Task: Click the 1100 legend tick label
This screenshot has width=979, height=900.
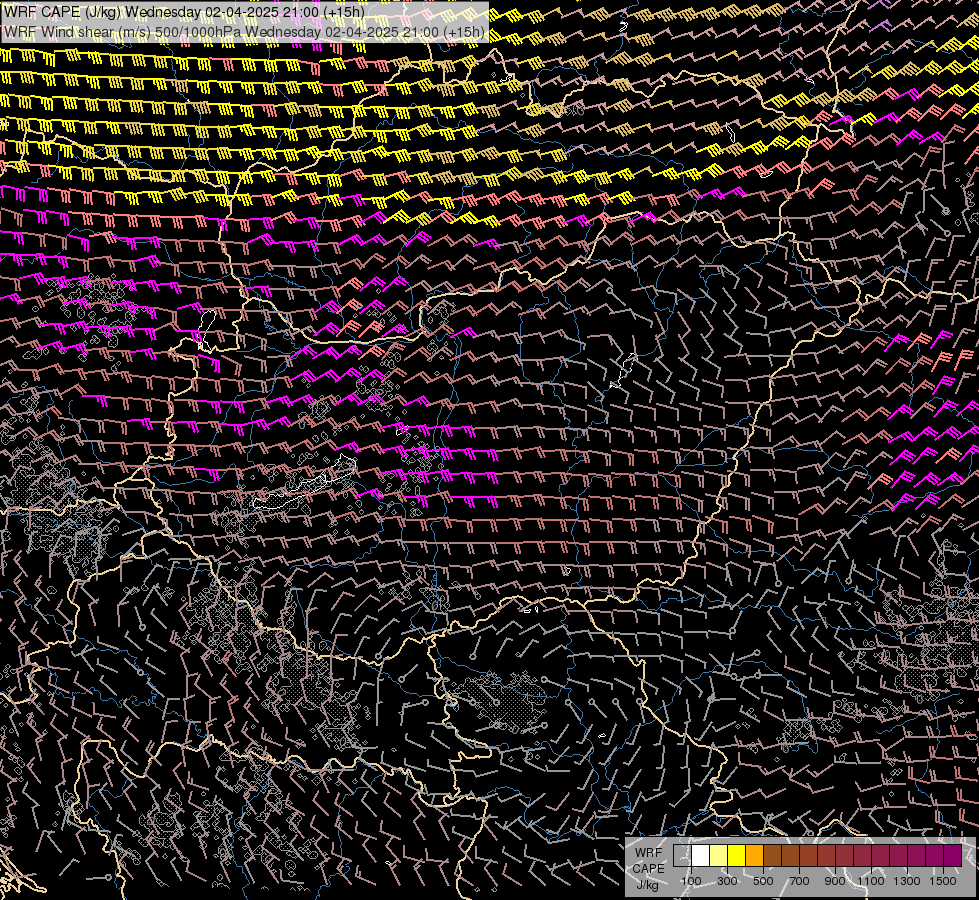Action: tap(871, 881)
